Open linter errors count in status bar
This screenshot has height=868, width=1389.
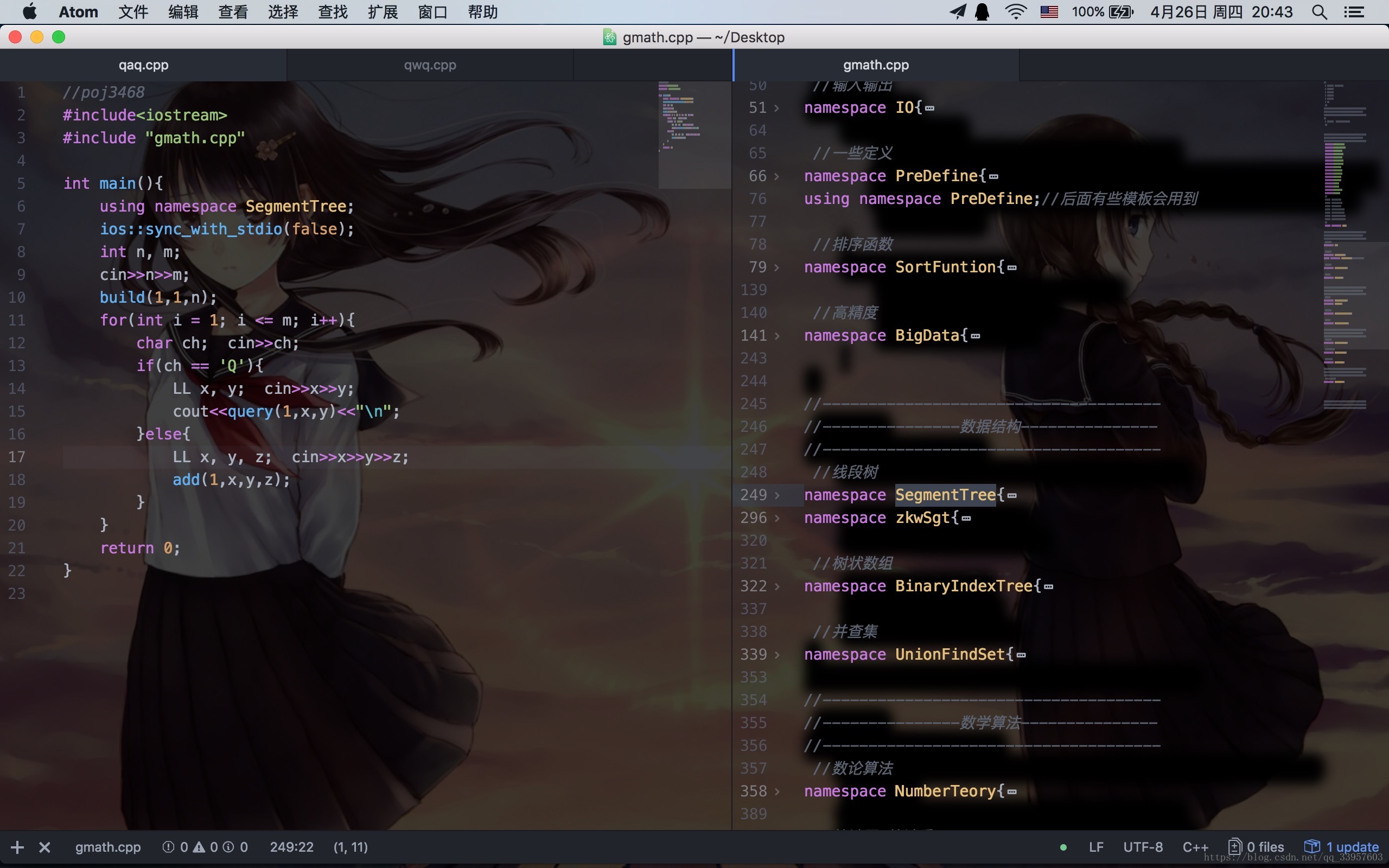175,847
